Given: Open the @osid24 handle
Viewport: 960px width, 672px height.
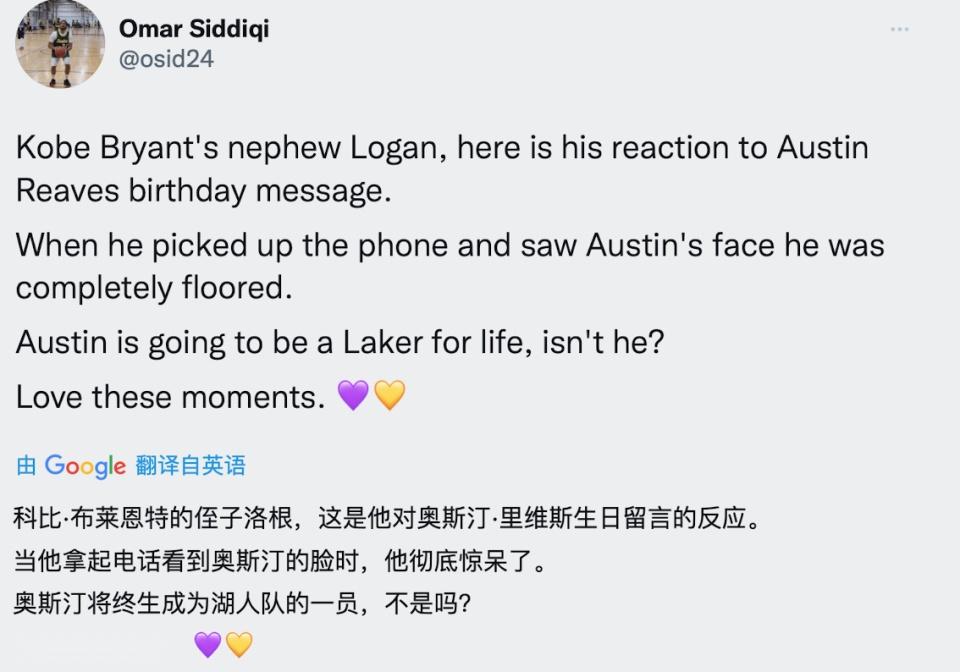Looking at the screenshot, I should tap(166, 59).
